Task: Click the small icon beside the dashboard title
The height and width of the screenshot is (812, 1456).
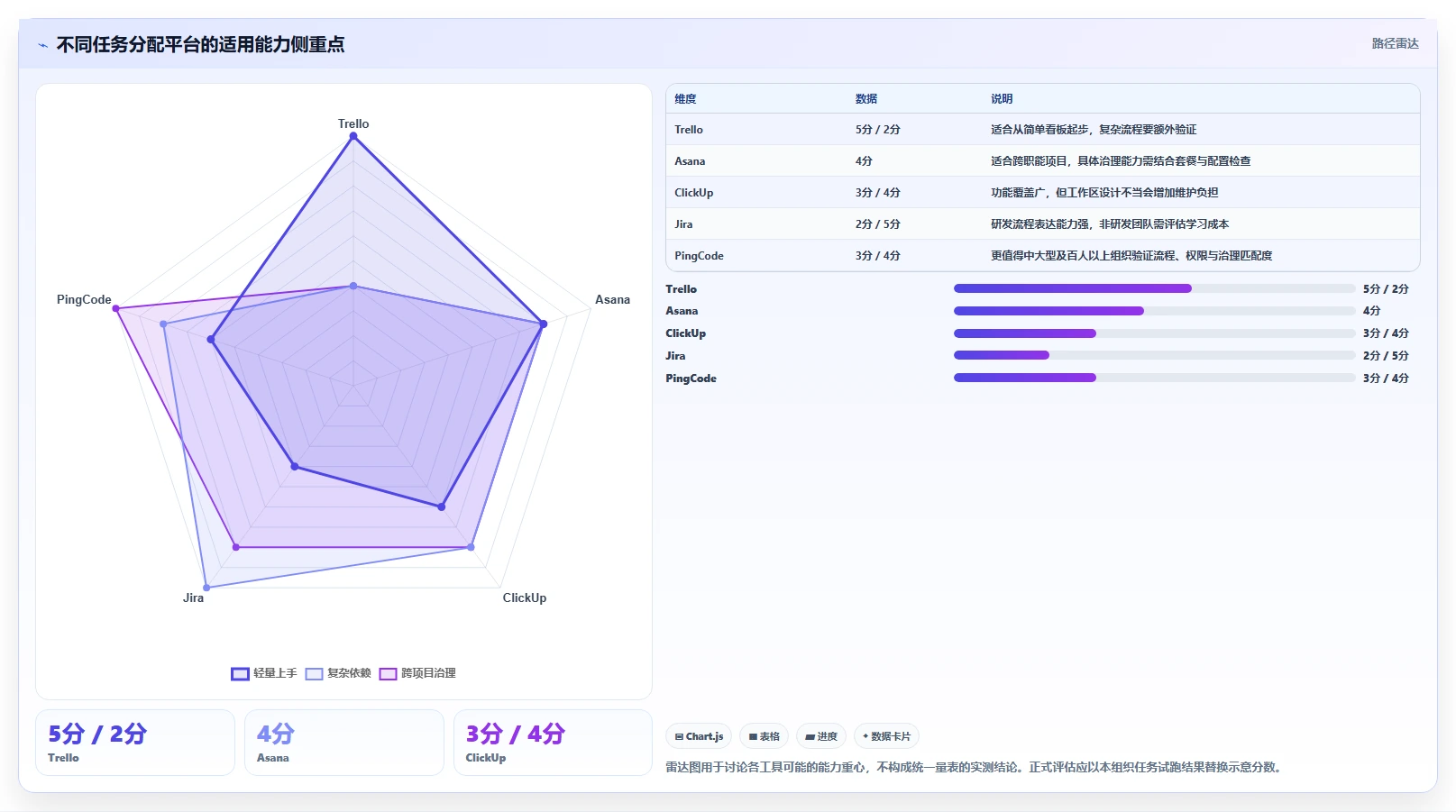Action: tap(42, 45)
